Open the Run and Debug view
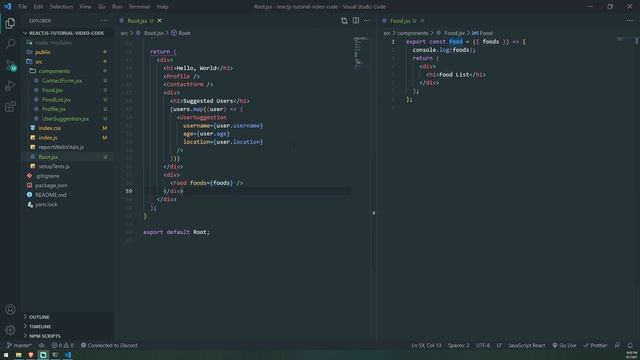 tap(10, 86)
